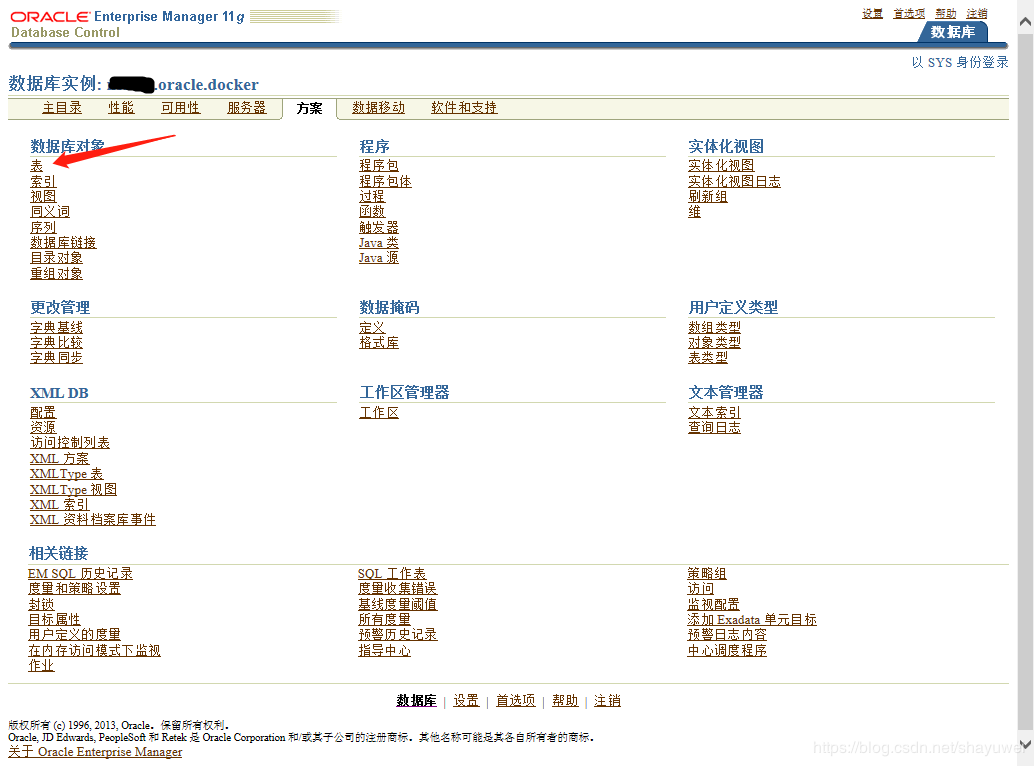The image size is (1034, 766).
Task: Open the 可用性 tab
Action: 181,107
